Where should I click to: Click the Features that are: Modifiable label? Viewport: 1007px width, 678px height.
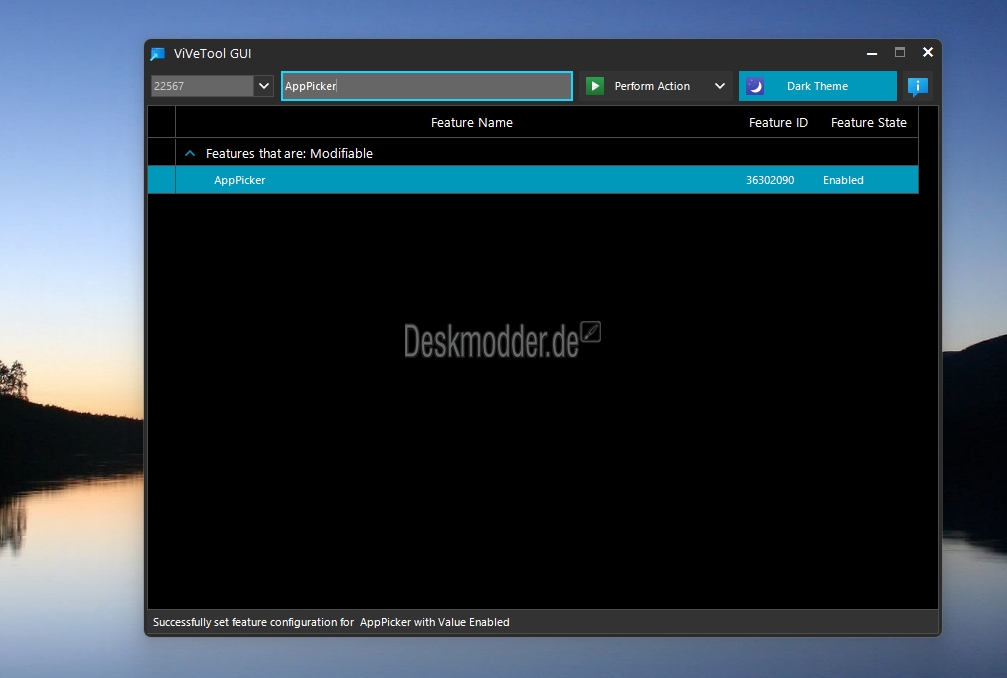point(289,153)
